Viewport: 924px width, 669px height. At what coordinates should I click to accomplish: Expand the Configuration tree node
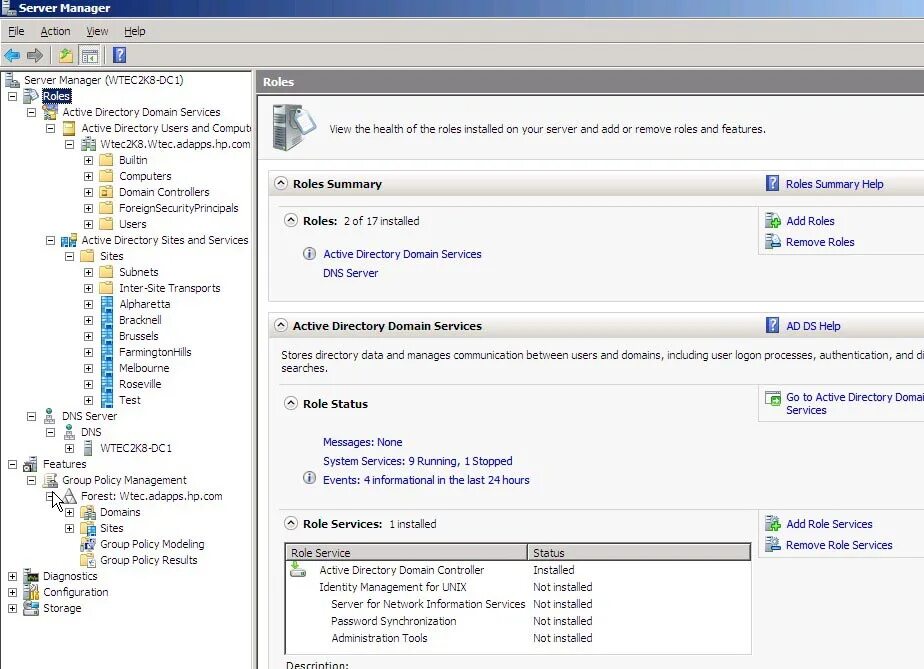point(12,592)
